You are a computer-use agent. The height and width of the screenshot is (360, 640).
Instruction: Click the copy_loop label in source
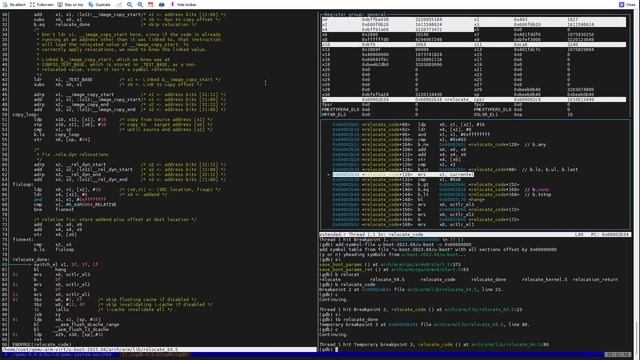[25, 114]
